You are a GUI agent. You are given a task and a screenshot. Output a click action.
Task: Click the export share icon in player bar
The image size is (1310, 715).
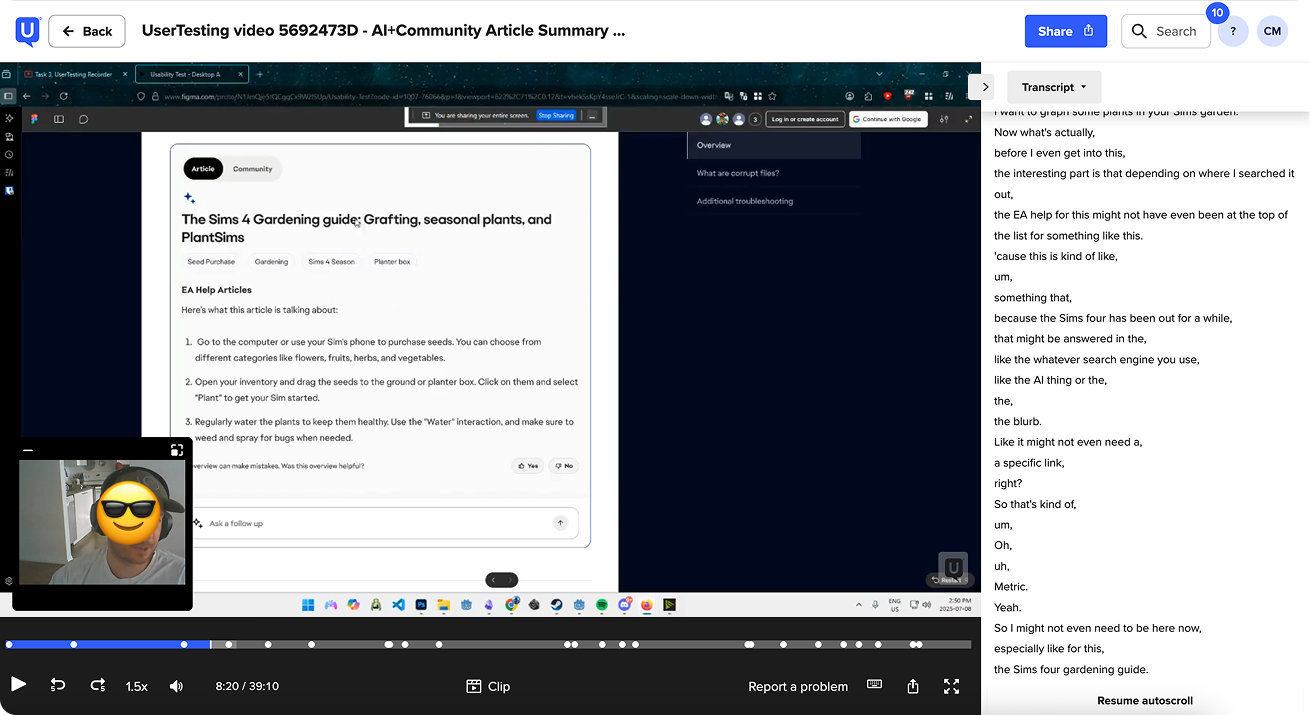coord(913,686)
